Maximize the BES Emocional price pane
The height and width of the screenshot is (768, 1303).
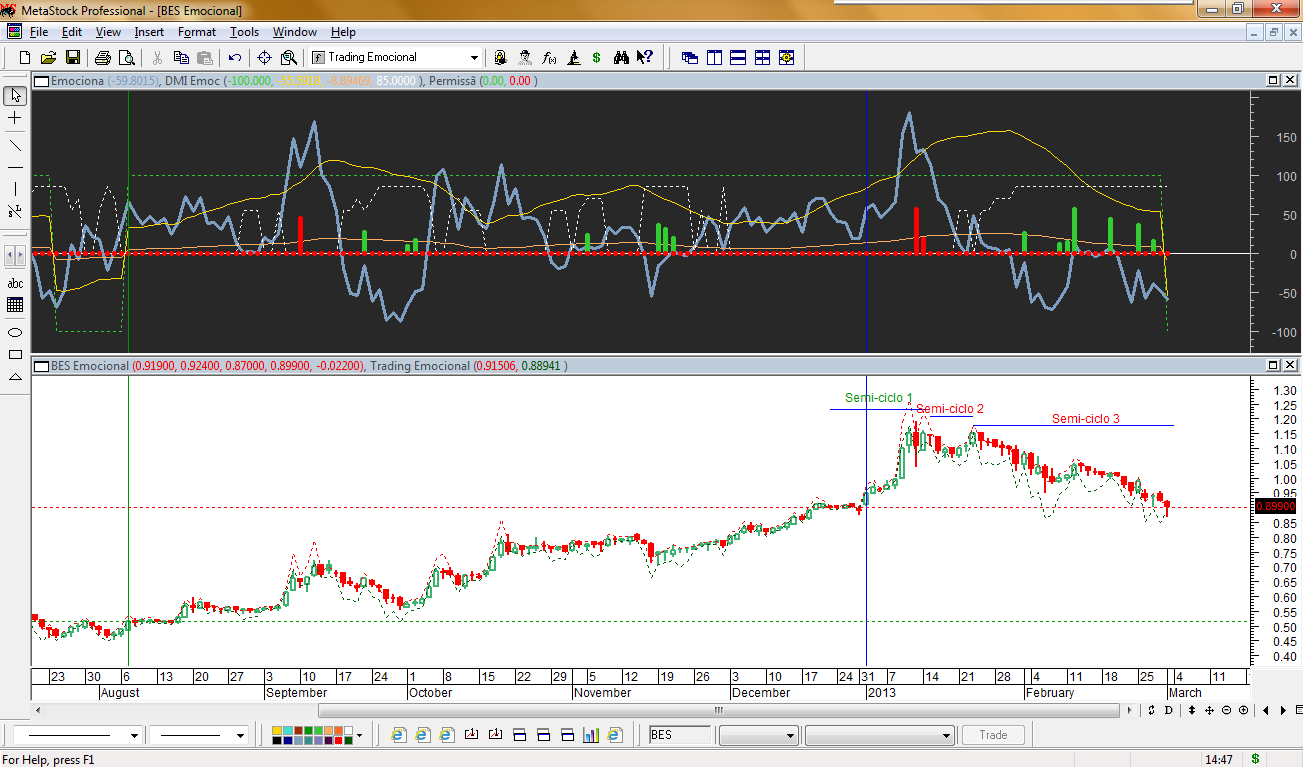(1273, 365)
